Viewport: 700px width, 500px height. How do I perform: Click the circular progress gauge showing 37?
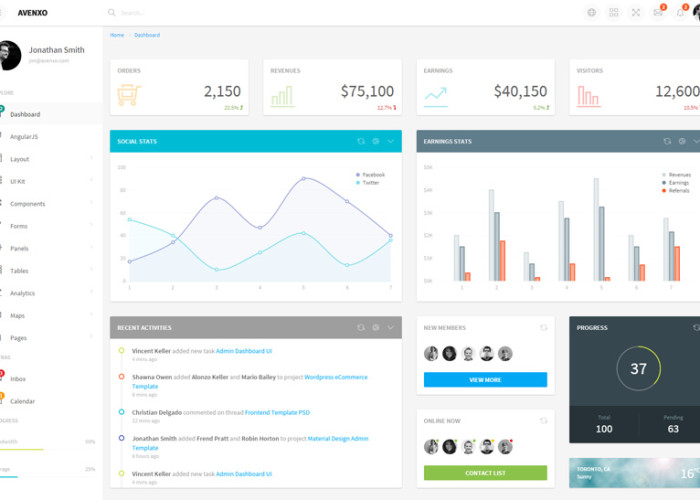click(638, 368)
